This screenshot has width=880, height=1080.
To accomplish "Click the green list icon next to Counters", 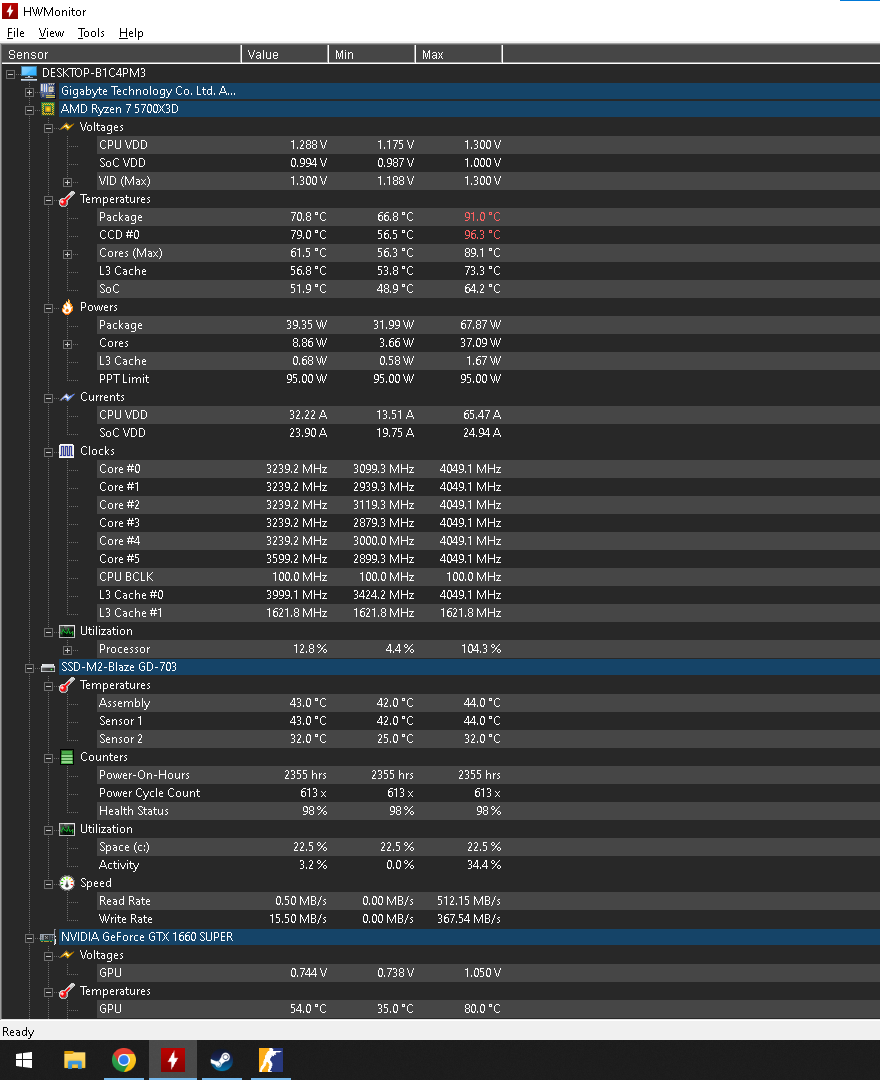I will click(x=67, y=757).
